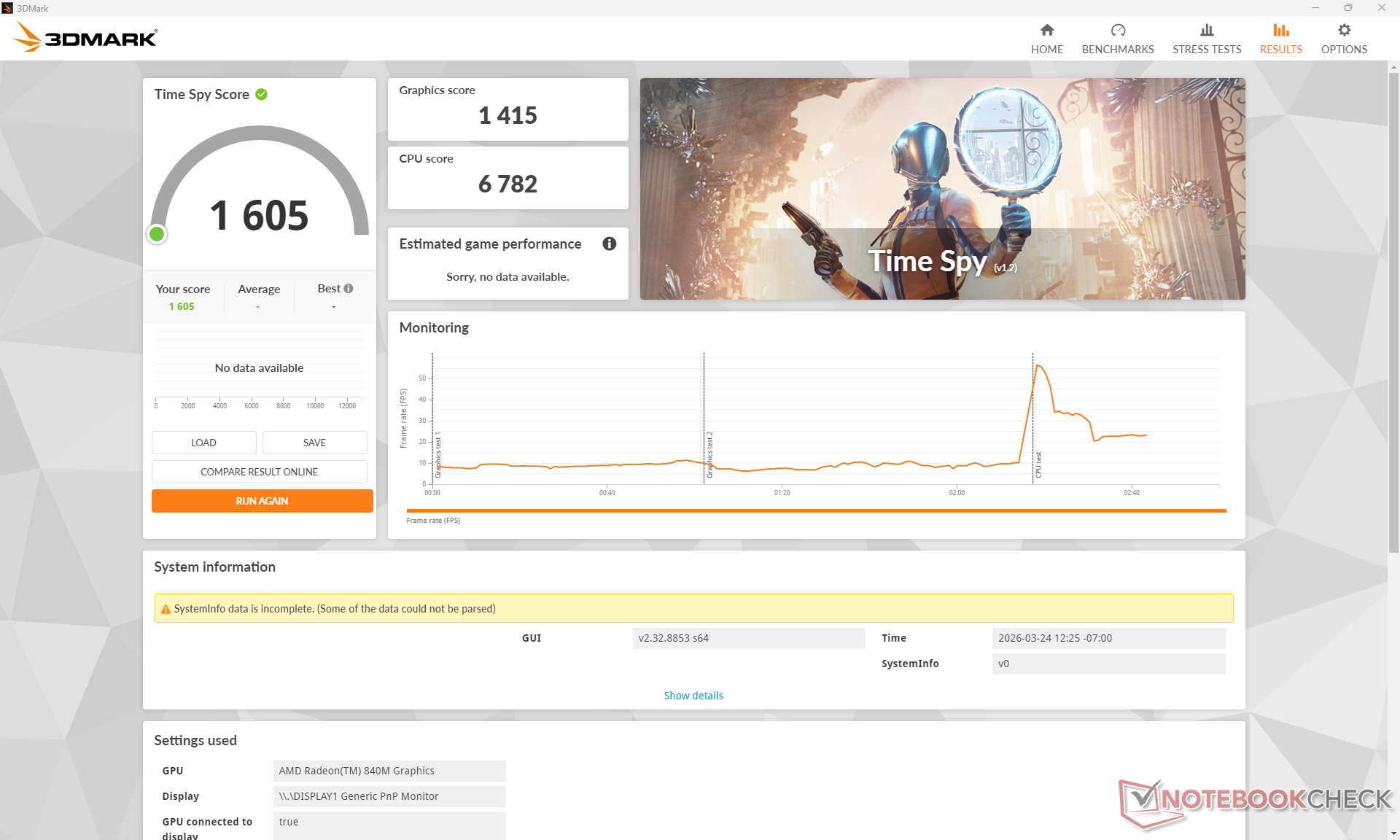
Task: Click the Time Spy hero image
Action: click(942, 188)
